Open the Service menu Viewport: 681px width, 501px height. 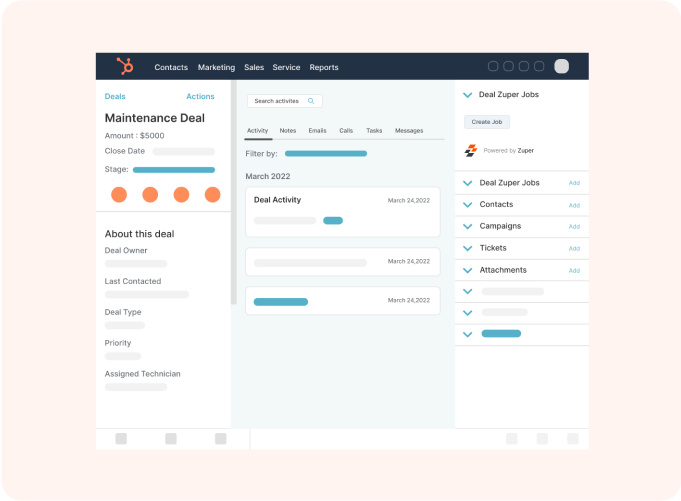286,67
